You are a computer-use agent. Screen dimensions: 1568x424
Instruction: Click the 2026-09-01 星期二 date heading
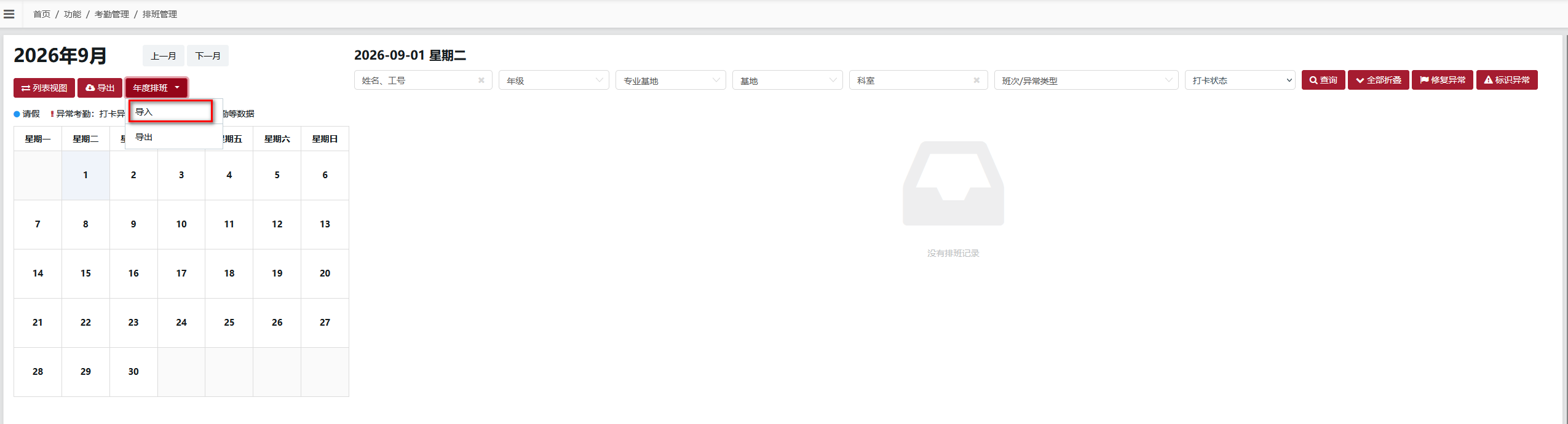[410, 55]
